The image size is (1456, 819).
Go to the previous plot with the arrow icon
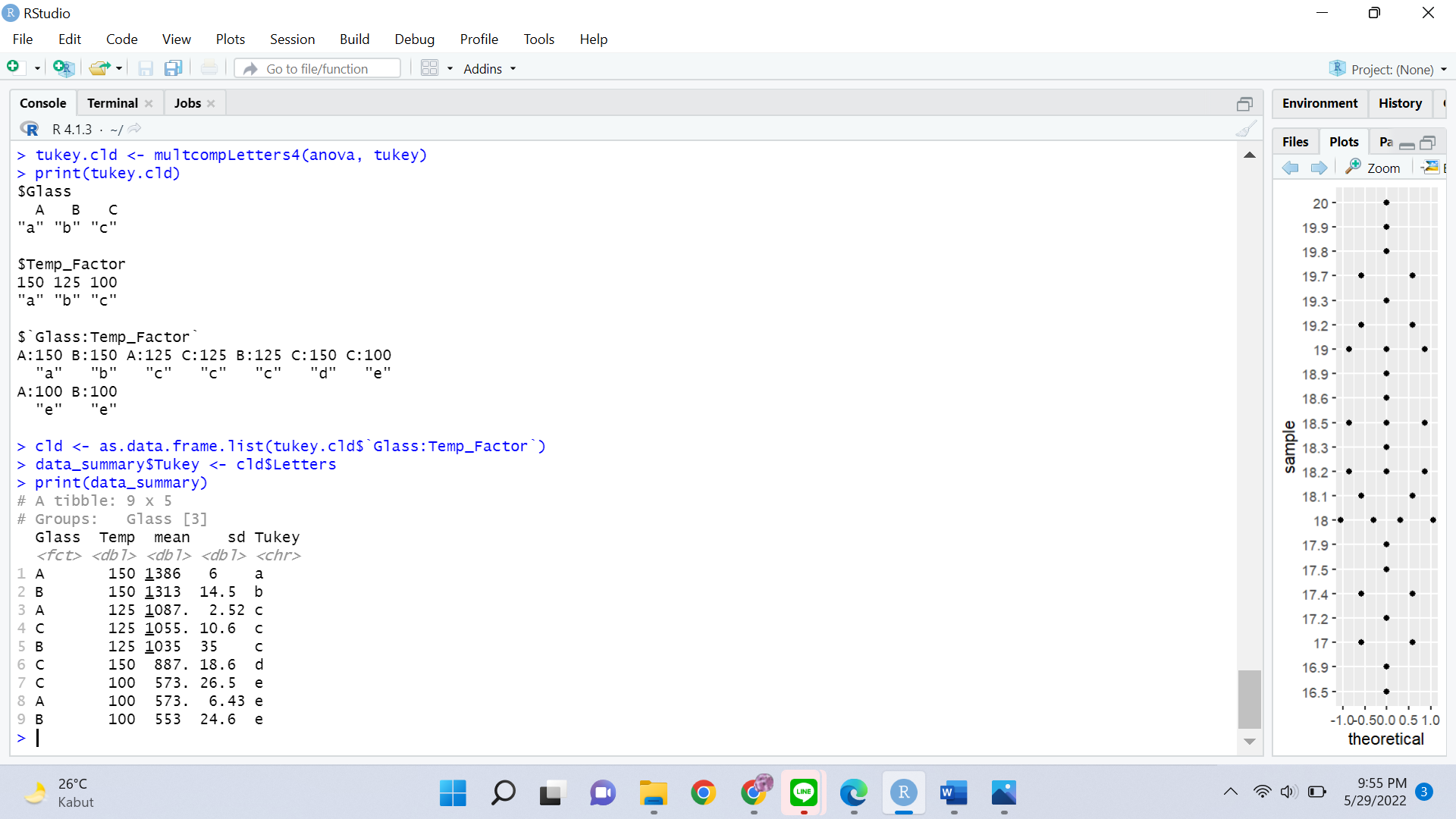click(x=1290, y=168)
